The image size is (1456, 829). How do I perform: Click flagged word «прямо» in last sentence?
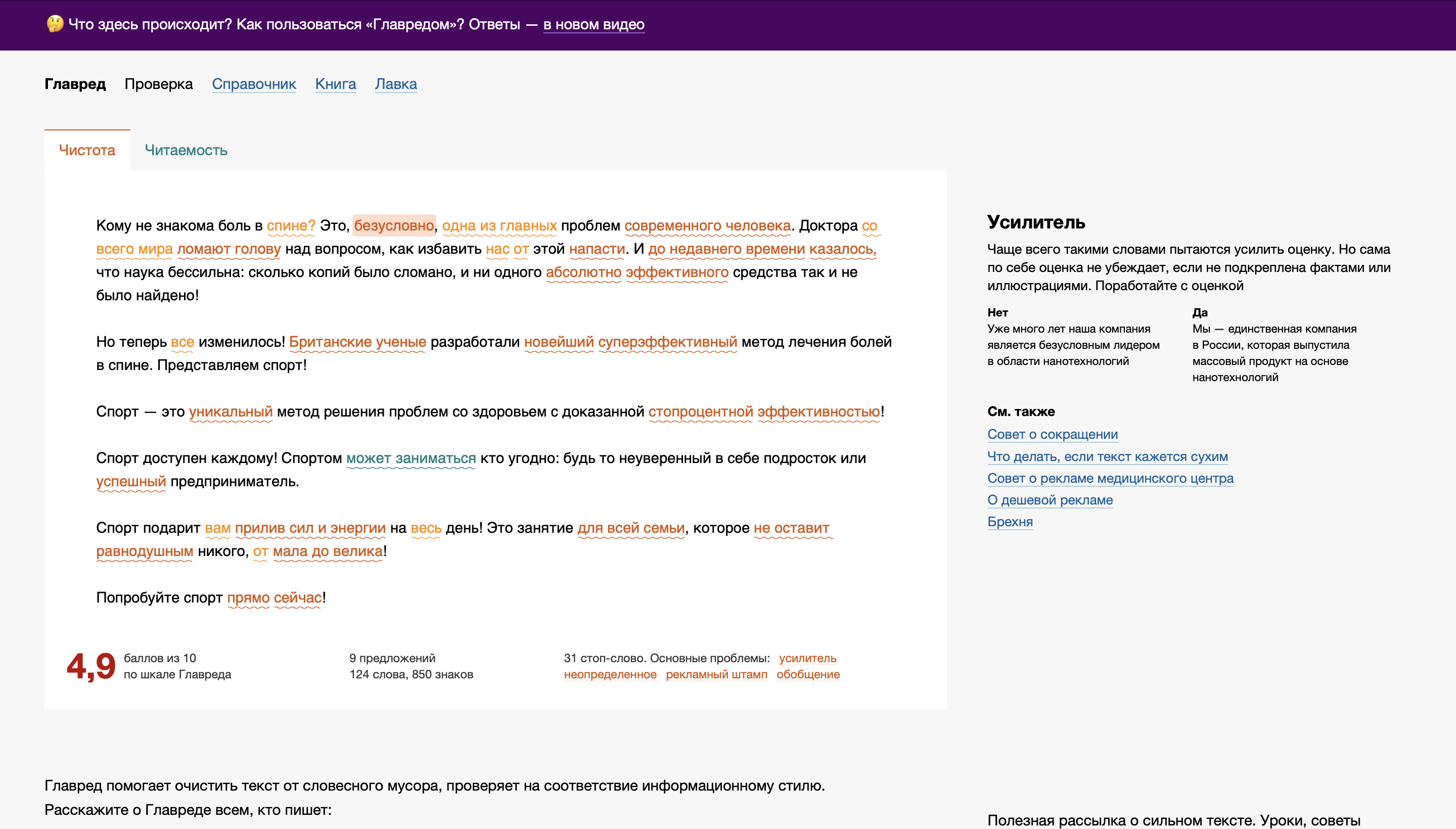coord(248,598)
